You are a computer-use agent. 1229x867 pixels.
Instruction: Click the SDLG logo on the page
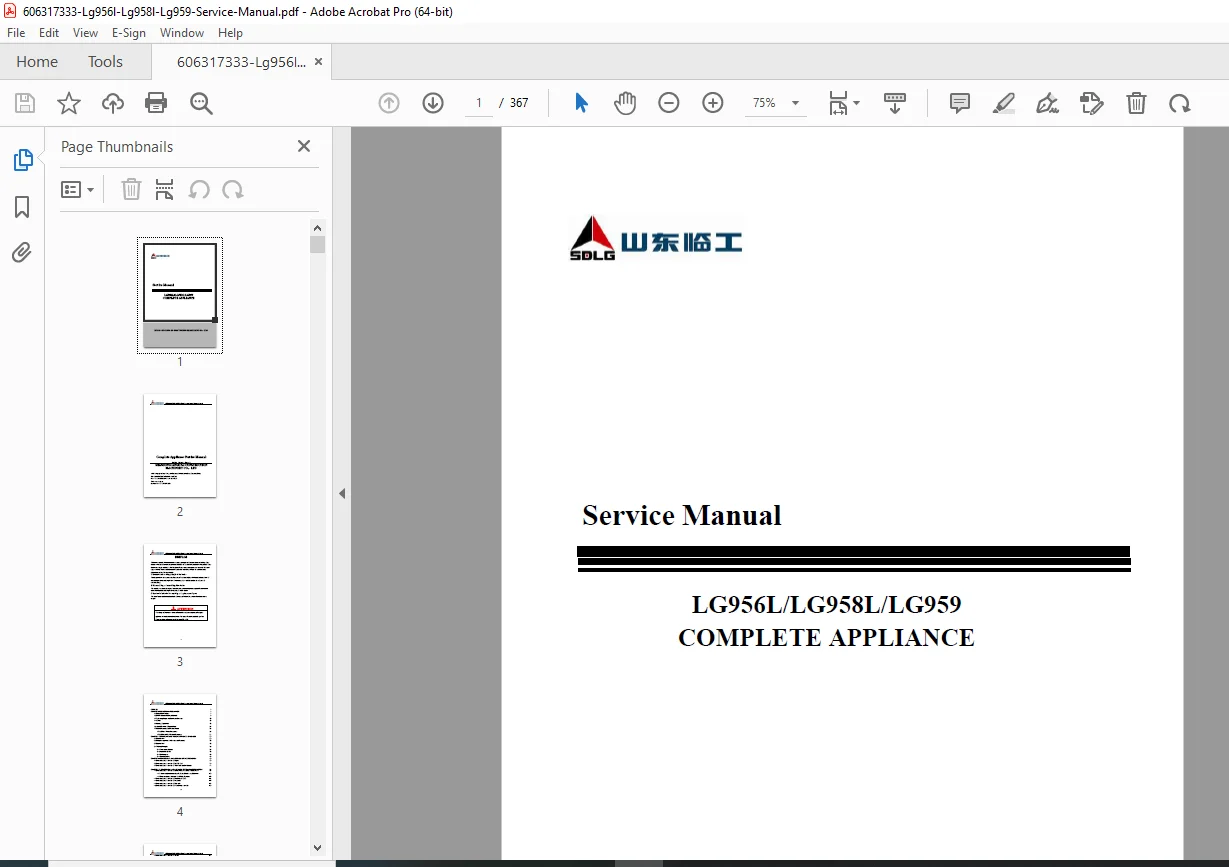click(656, 239)
